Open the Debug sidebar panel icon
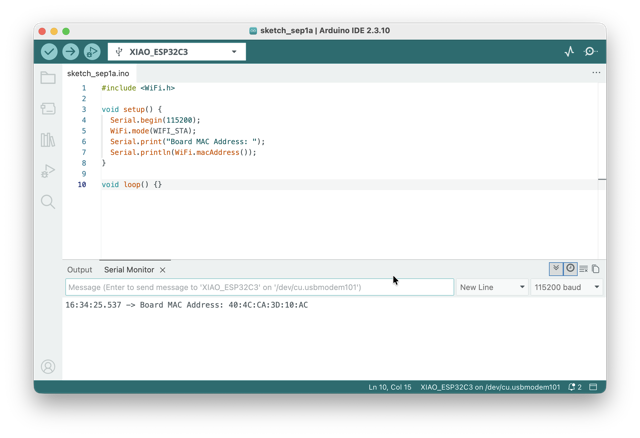640x438 pixels. pos(48,171)
